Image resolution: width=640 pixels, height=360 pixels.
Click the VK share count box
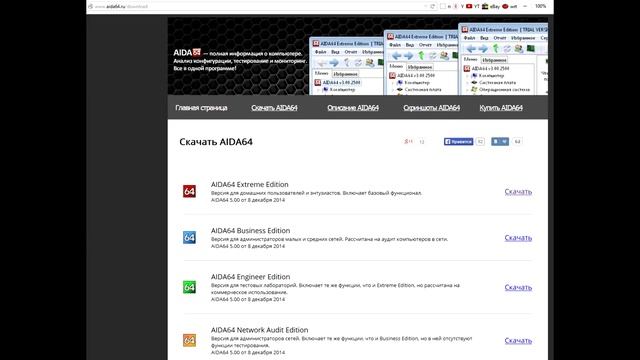pos(517,142)
